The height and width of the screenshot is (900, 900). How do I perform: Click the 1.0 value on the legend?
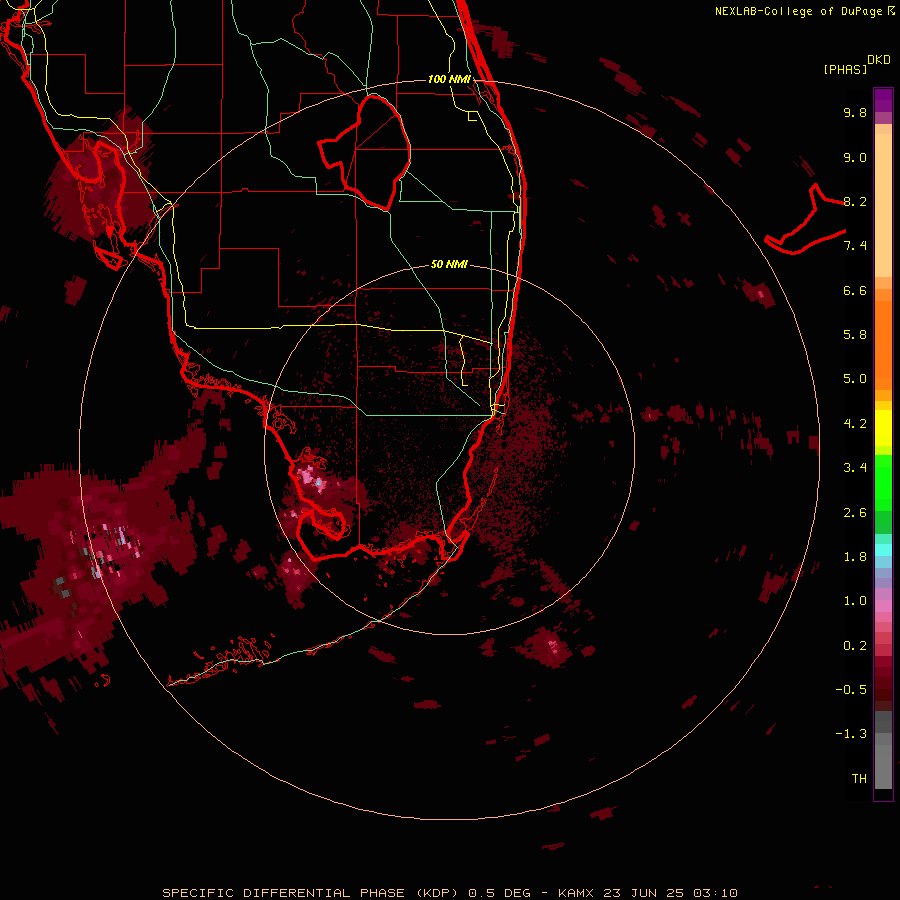[855, 601]
